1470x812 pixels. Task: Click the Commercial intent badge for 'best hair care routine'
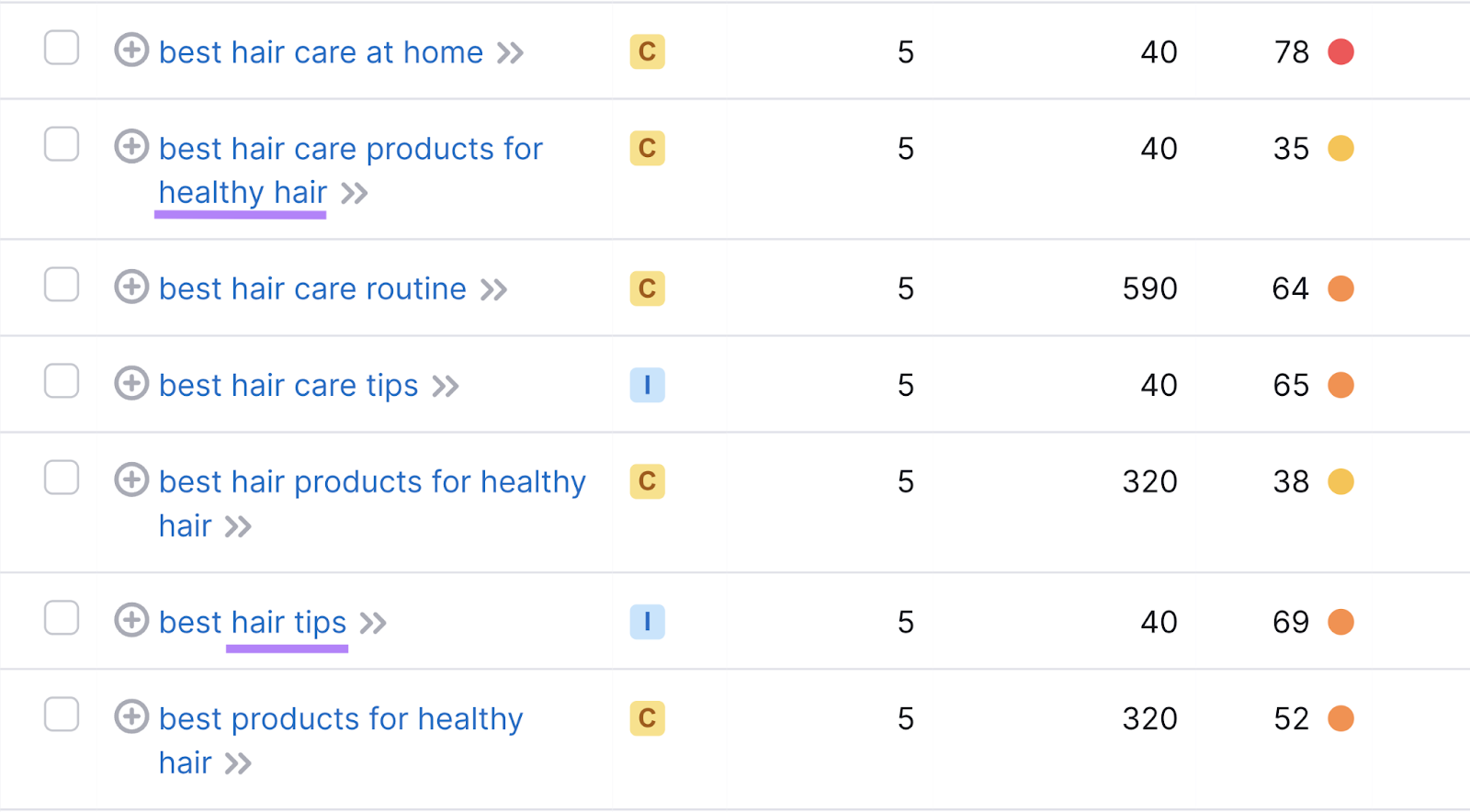pyautogui.click(x=647, y=288)
